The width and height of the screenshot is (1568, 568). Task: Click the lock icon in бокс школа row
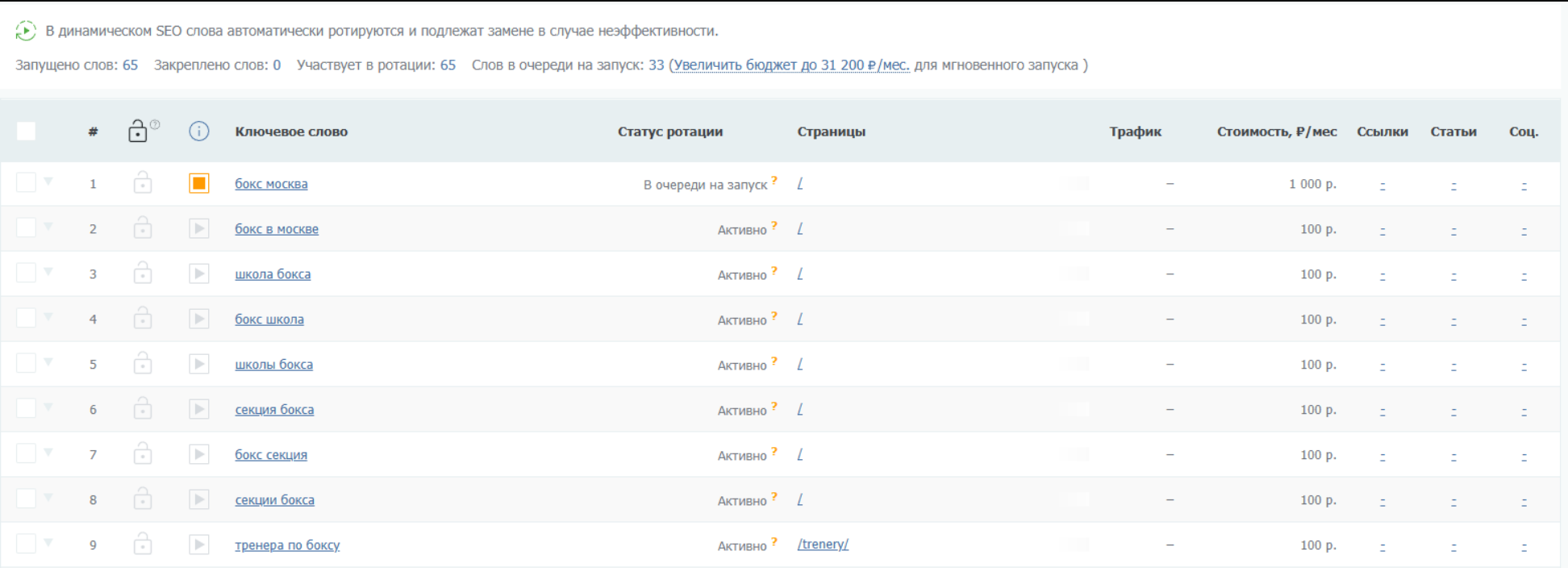[143, 318]
